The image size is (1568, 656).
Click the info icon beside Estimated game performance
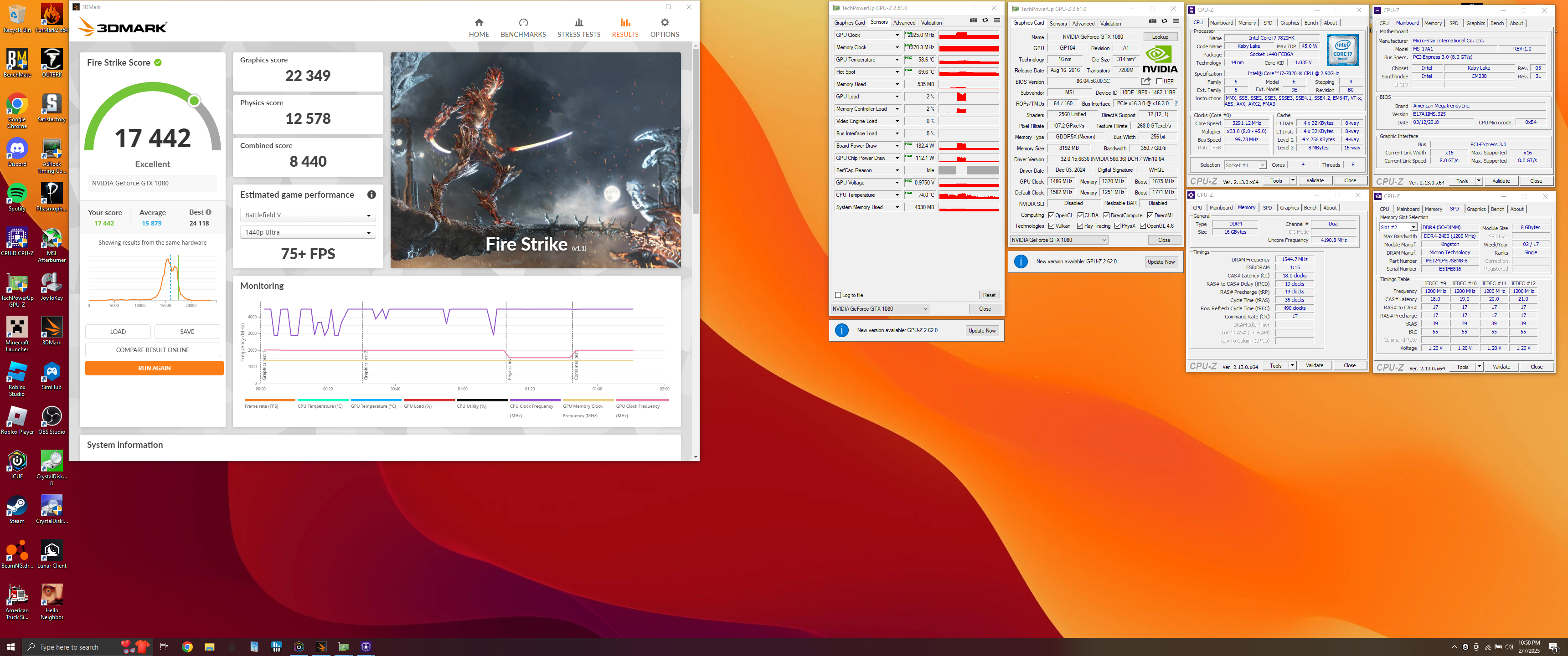(x=371, y=195)
